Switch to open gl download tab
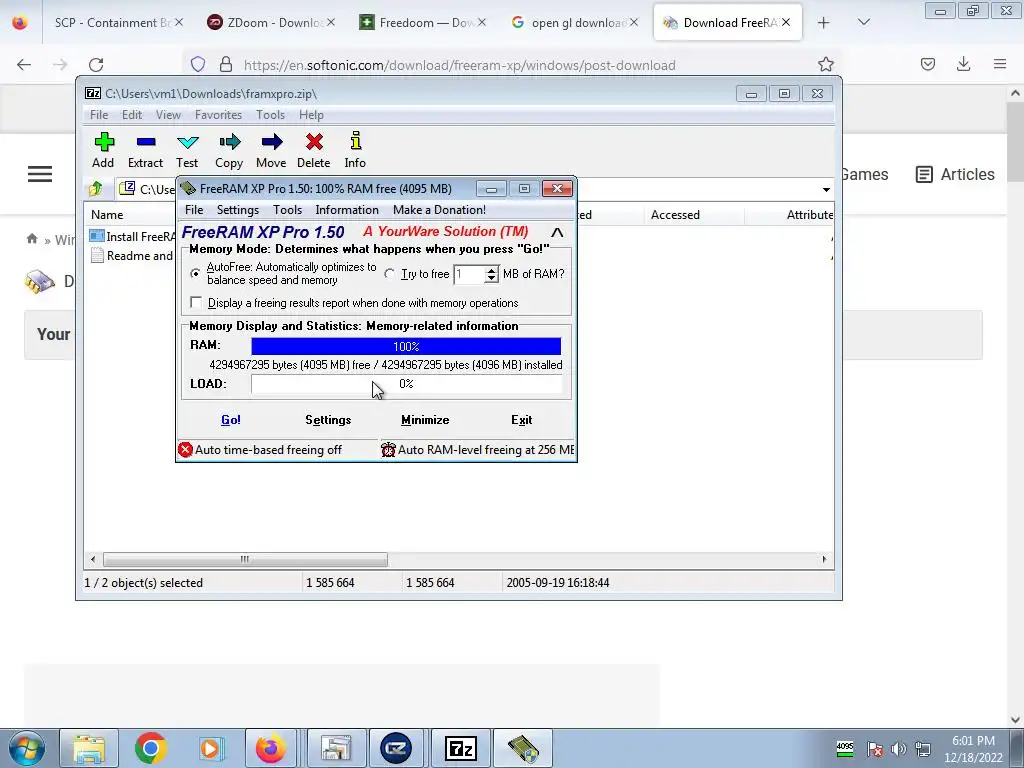The image size is (1024, 768). (x=575, y=23)
